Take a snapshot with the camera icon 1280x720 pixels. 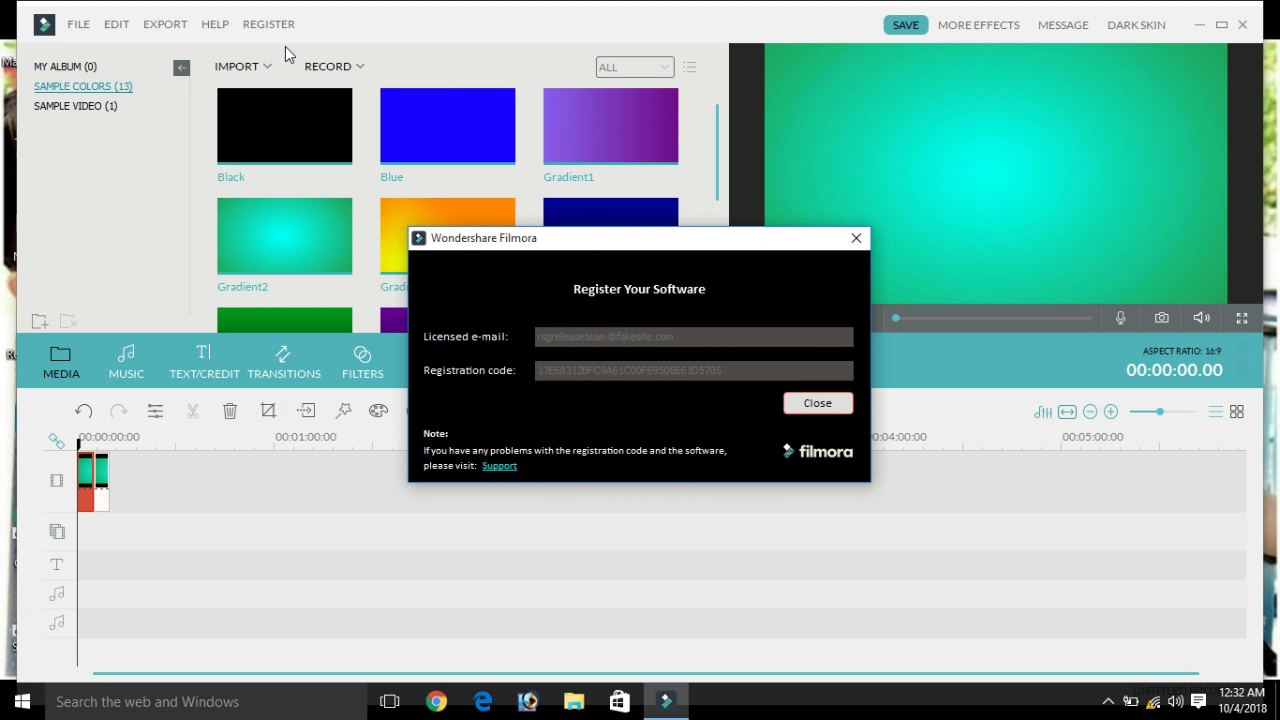tap(1161, 318)
